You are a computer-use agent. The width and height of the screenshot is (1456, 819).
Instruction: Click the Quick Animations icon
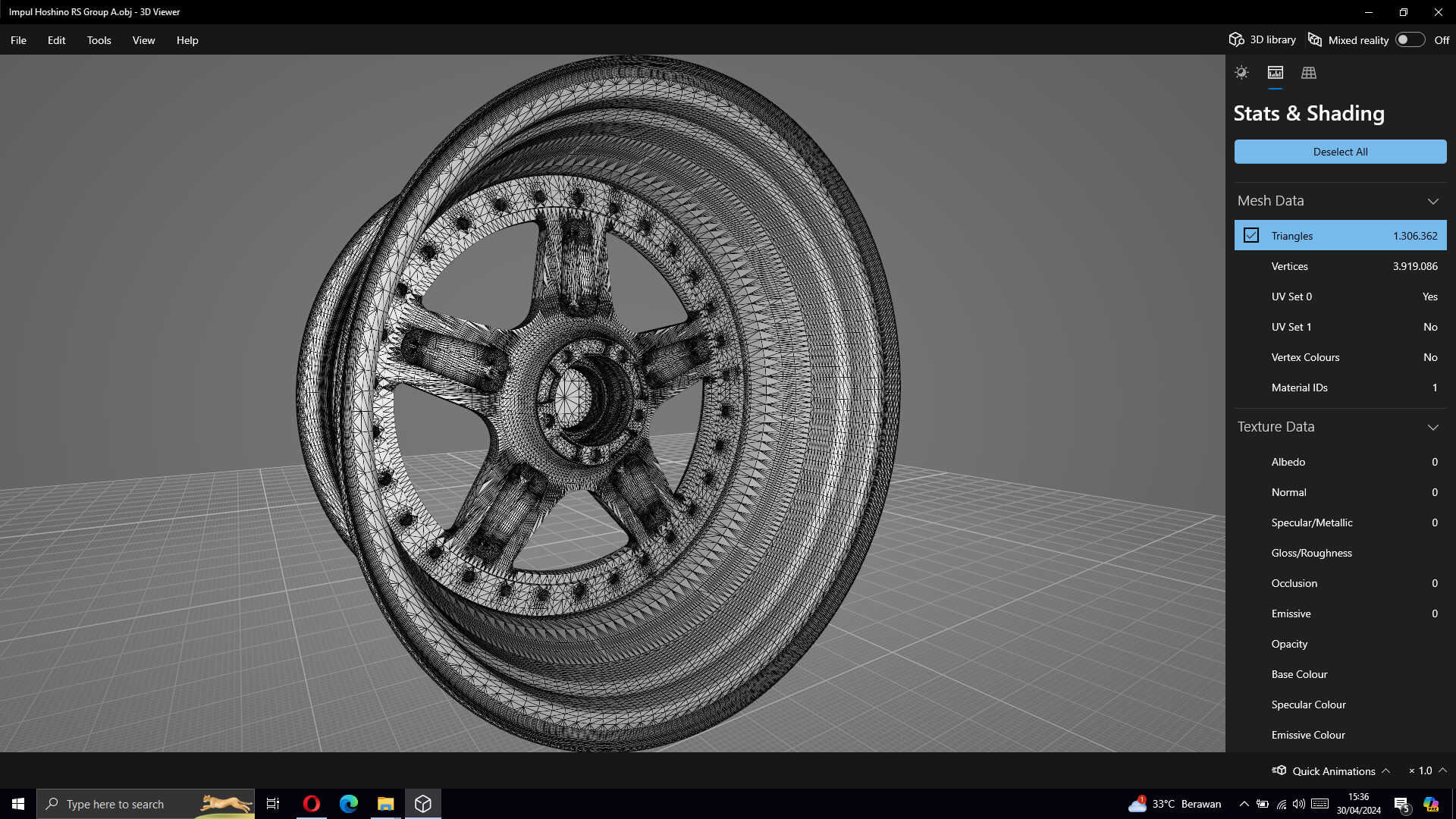(x=1279, y=770)
